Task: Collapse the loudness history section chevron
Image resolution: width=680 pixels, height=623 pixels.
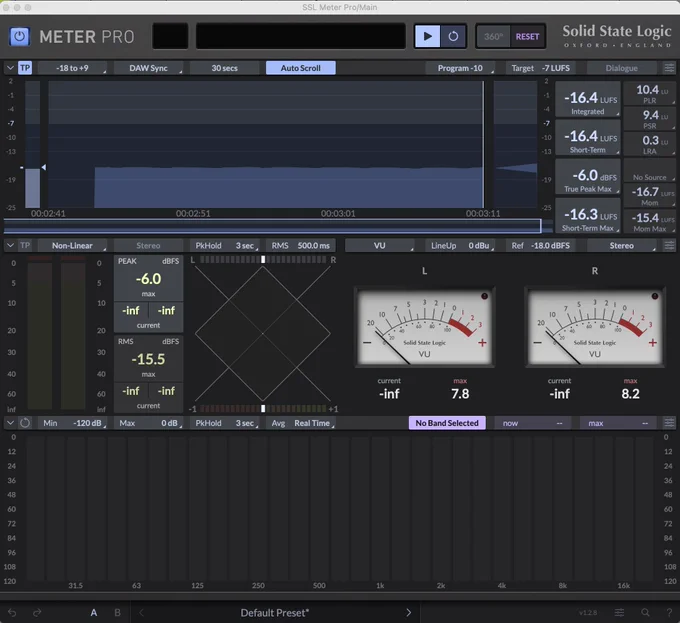Action: coord(10,68)
